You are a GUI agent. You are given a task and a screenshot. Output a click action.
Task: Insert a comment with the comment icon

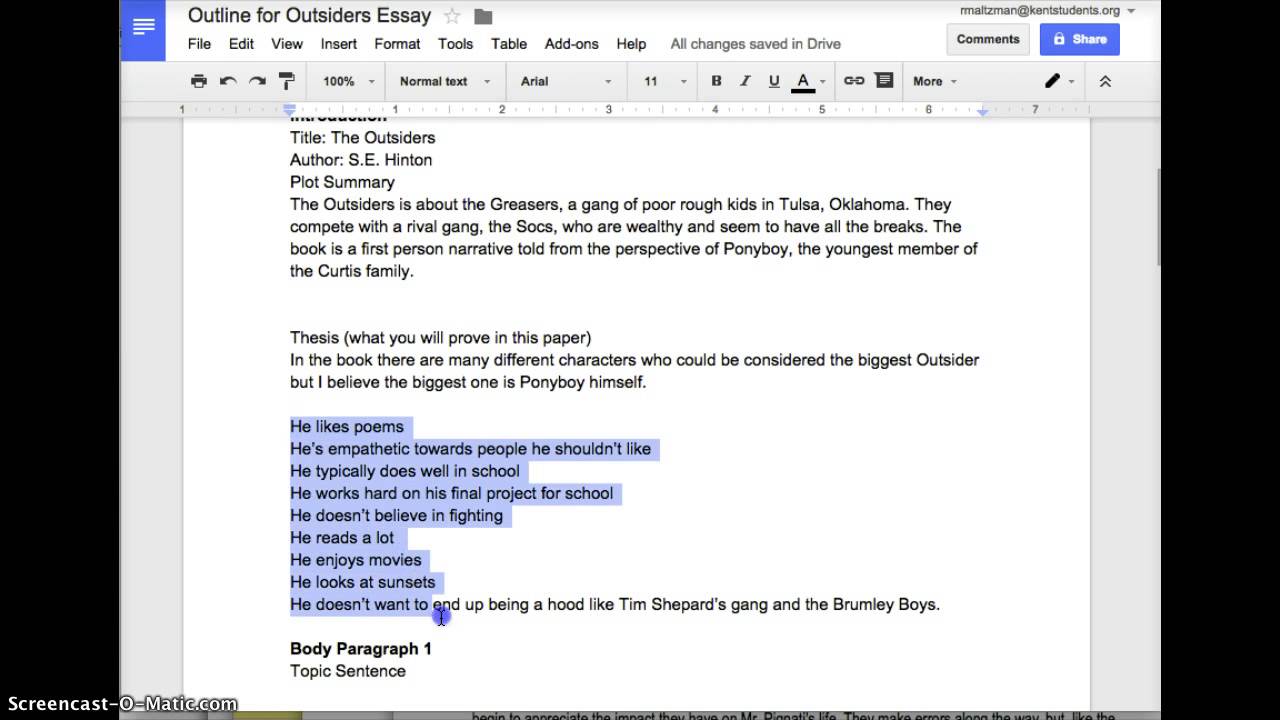(x=883, y=81)
